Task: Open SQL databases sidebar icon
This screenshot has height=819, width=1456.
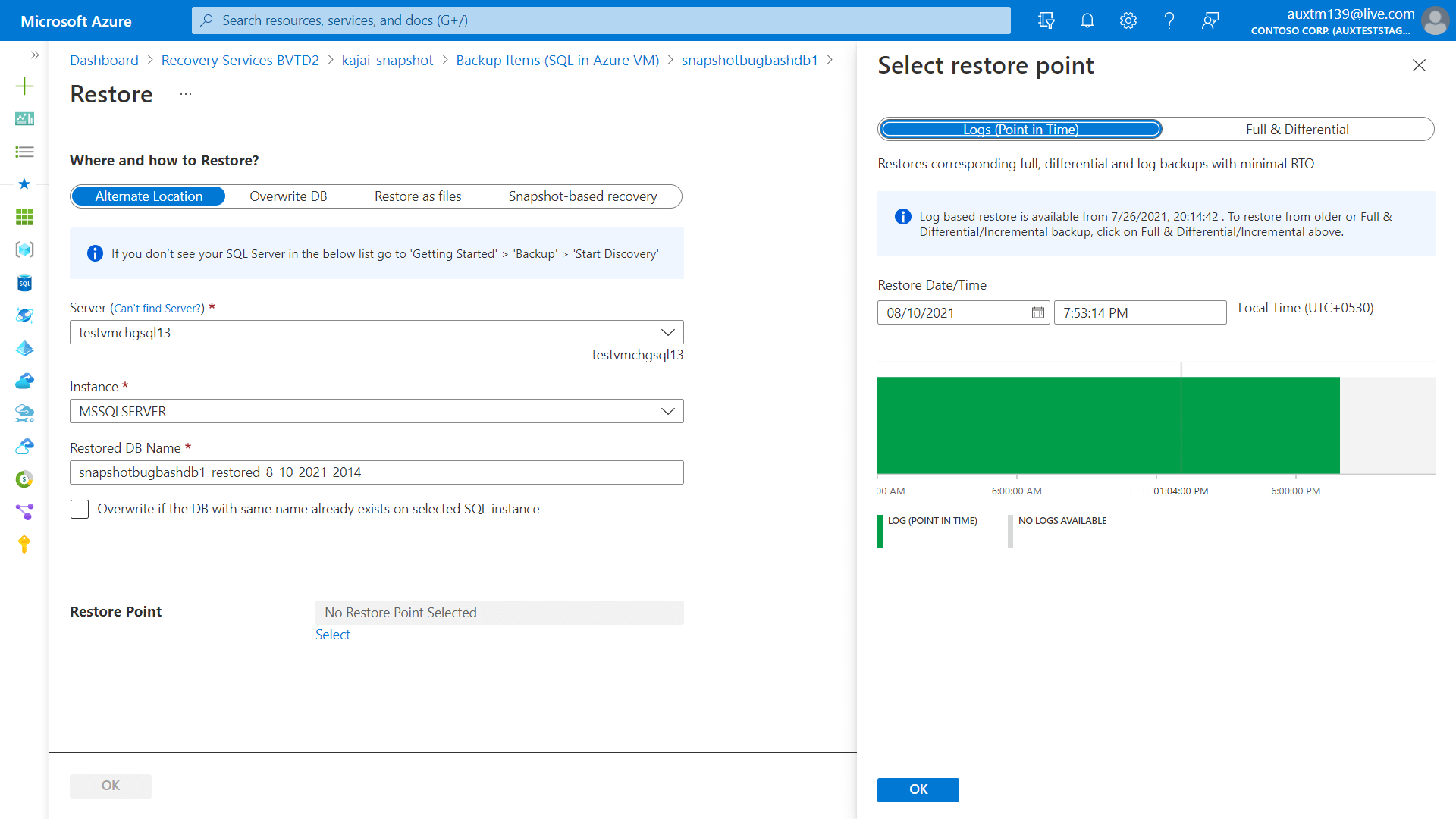Action: point(24,283)
